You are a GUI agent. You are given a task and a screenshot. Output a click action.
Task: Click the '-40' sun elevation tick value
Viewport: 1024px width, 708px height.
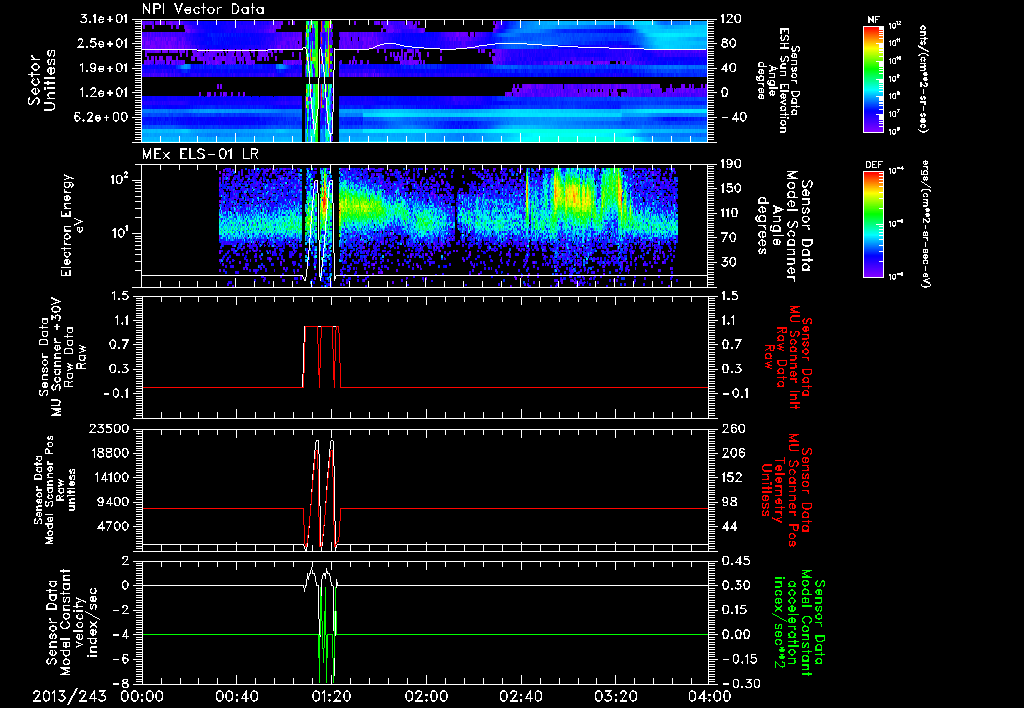[x=731, y=118]
